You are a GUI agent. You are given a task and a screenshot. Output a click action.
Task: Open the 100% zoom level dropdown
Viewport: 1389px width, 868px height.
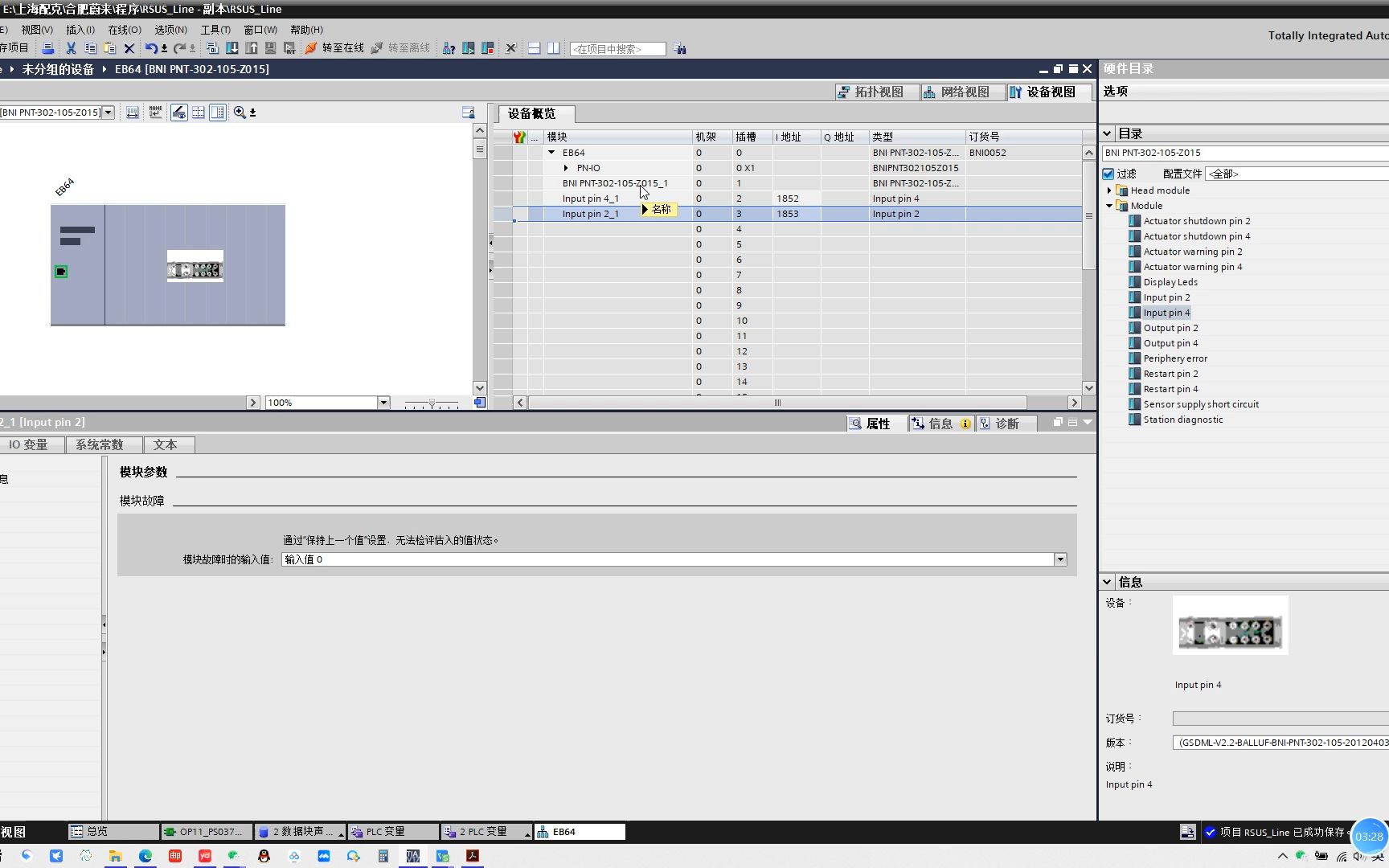(x=383, y=403)
